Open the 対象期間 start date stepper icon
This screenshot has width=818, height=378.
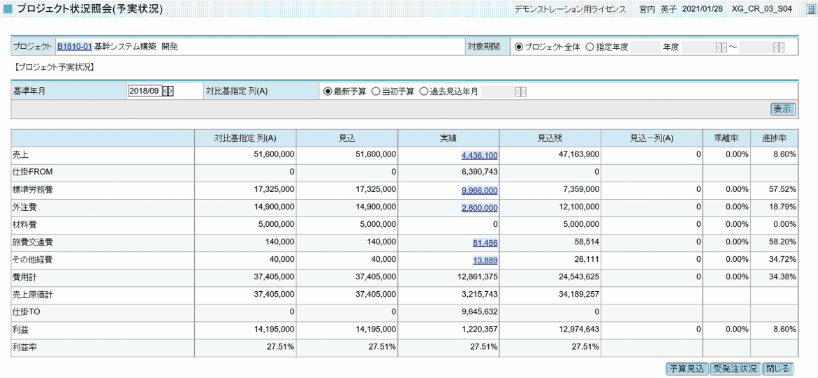[721, 46]
